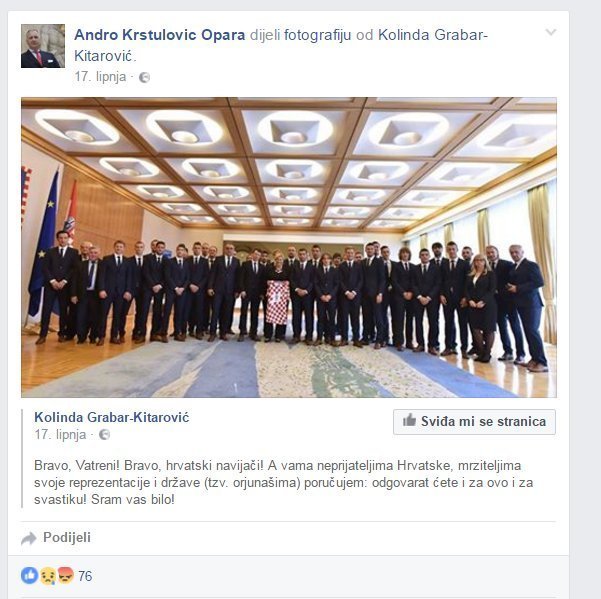601x599 pixels.
Task: Click the 'Podijeli' share link
Action: 67,537
